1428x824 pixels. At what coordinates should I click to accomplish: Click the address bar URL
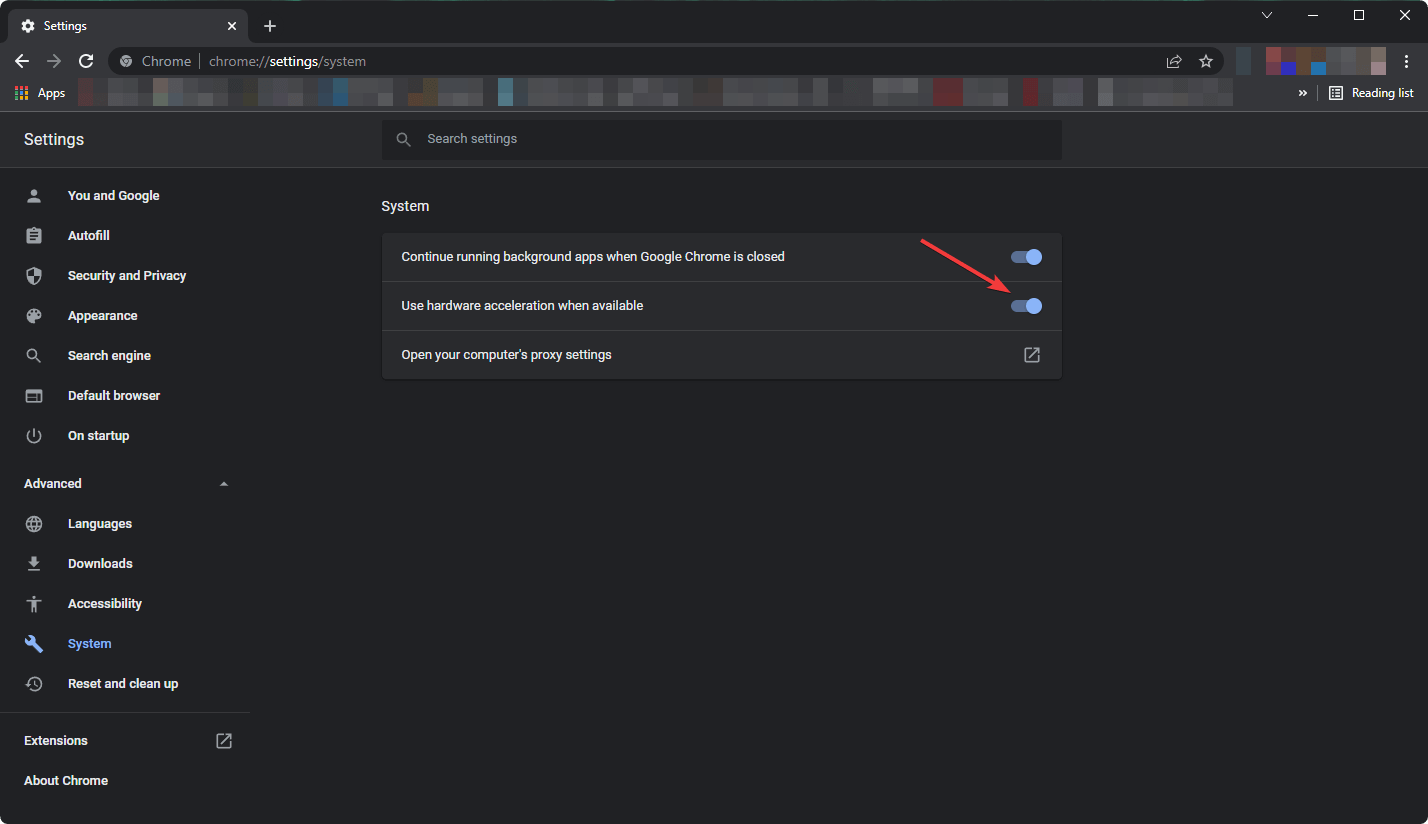pyautogui.click(x=287, y=61)
